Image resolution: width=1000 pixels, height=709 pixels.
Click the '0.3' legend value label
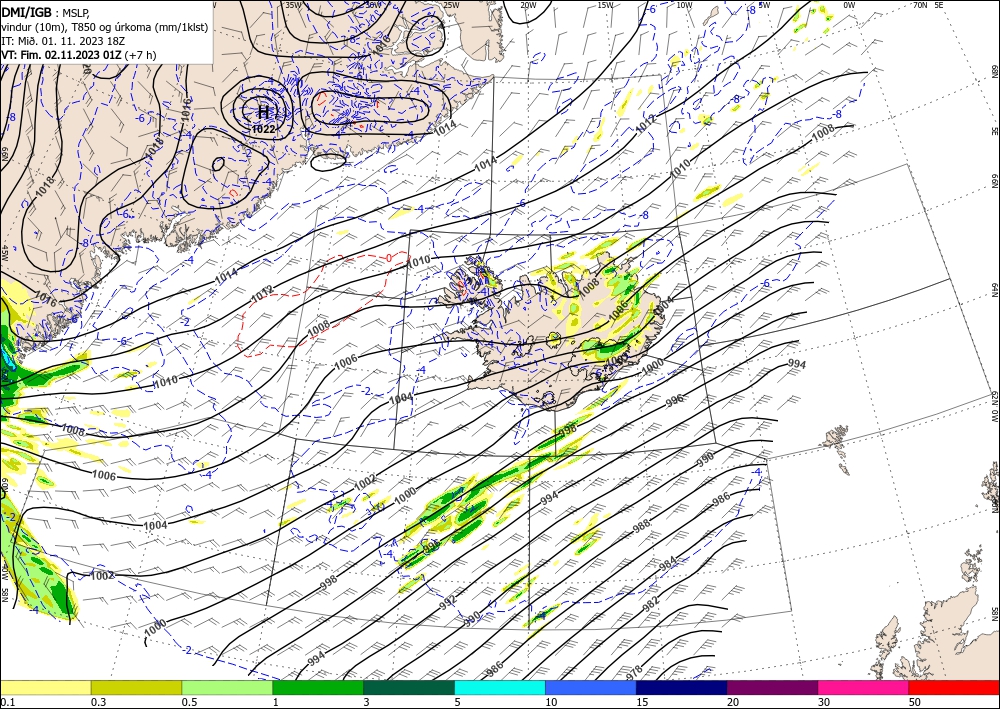pyautogui.click(x=98, y=702)
